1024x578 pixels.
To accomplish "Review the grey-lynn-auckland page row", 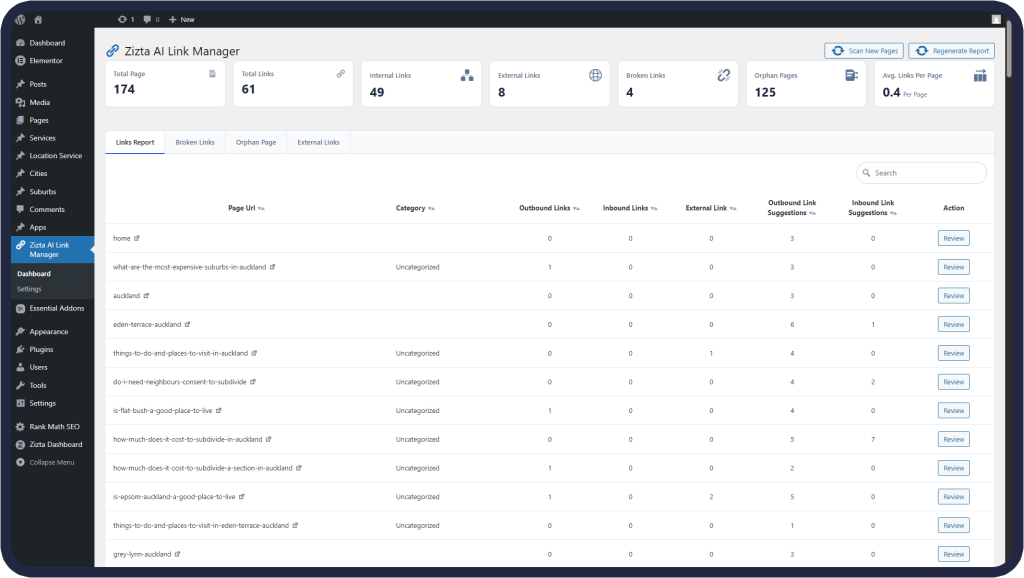I will pyautogui.click(x=953, y=553).
